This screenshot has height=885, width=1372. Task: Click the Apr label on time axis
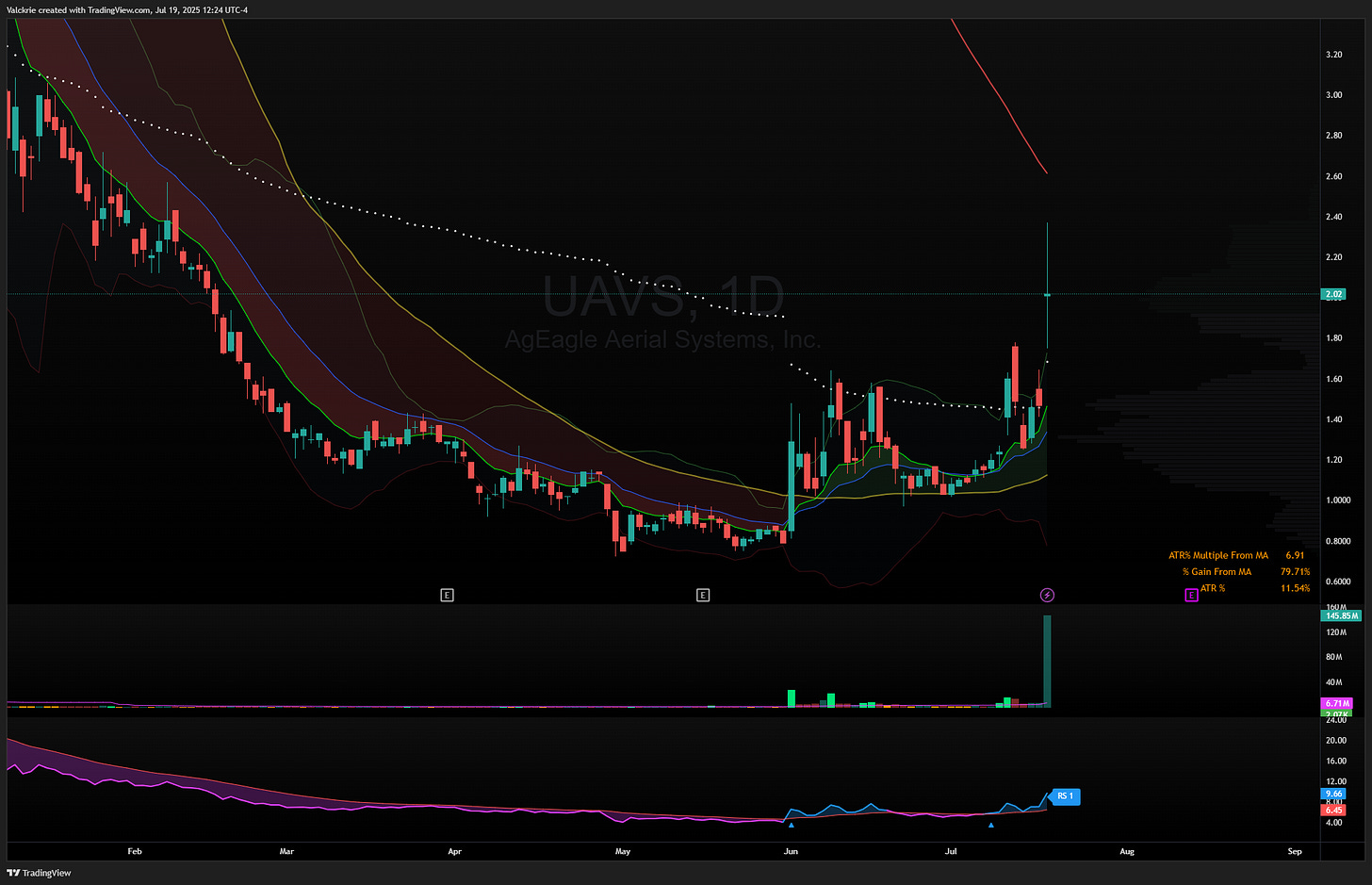[x=455, y=851]
